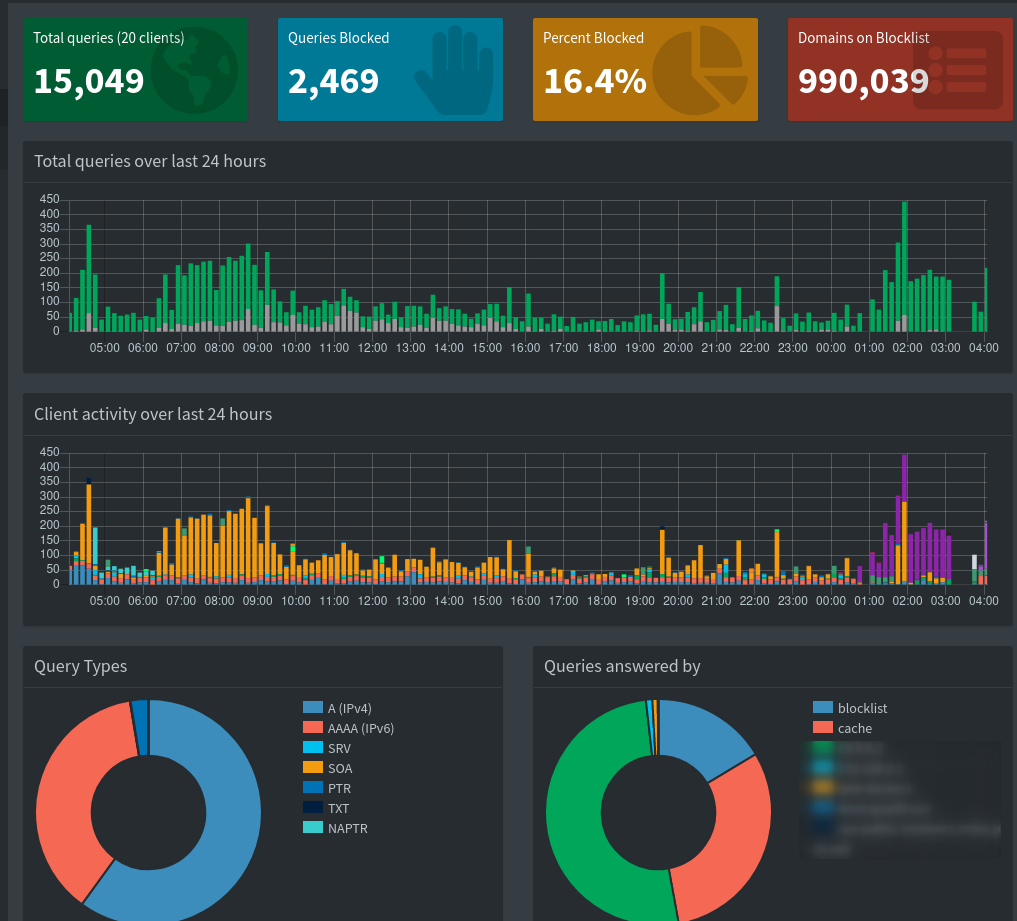This screenshot has height=921, width=1017.
Task: Hide the blocklist series in Queries answered by
Action: coord(862,708)
